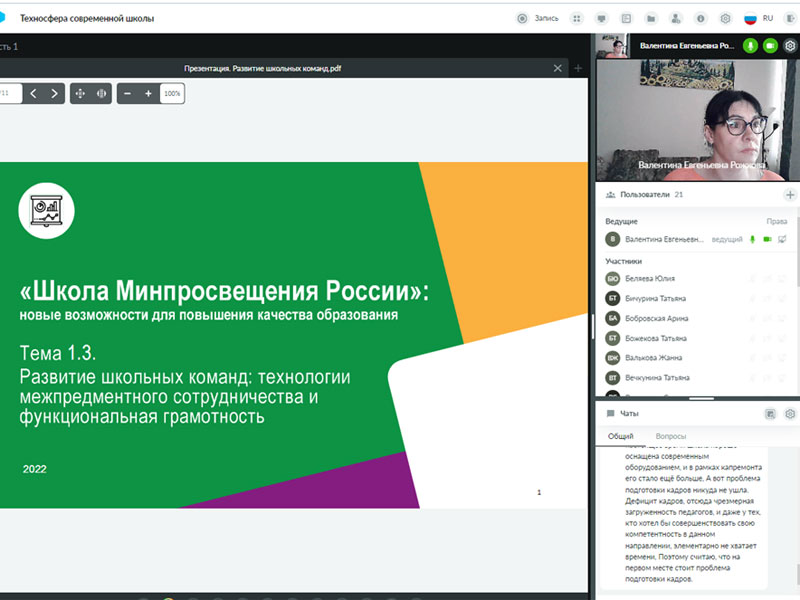Zoom in with the plus button
This screenshot has width=800, height=600.
(148, 93)
